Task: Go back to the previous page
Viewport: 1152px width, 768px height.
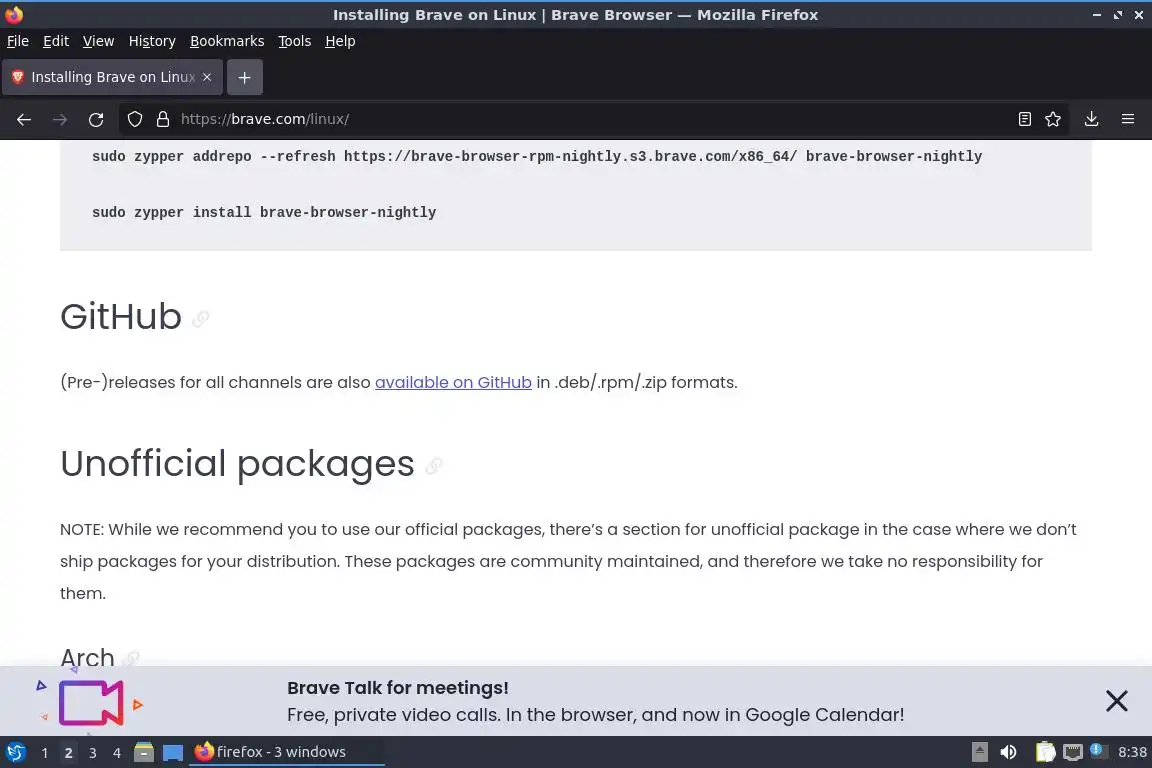Action: (24, 119)
